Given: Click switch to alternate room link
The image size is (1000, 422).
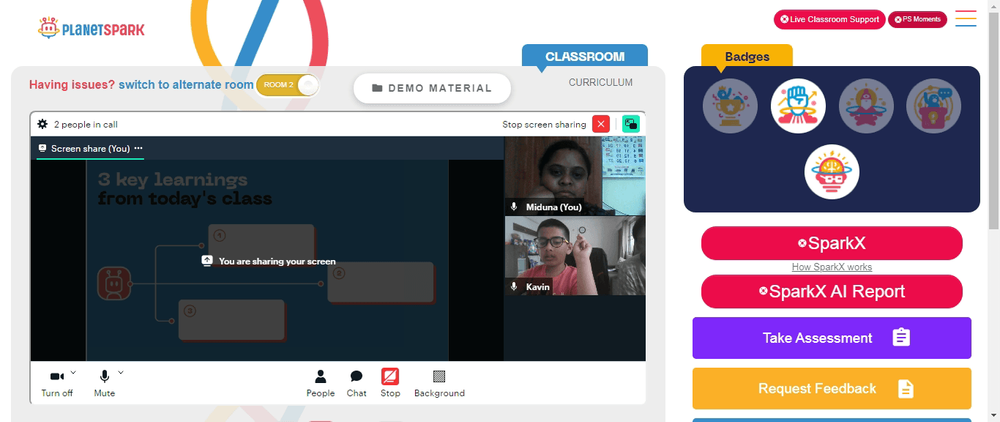Looking at the screenshot, I should pyautogui.click(x=186, y=85).
